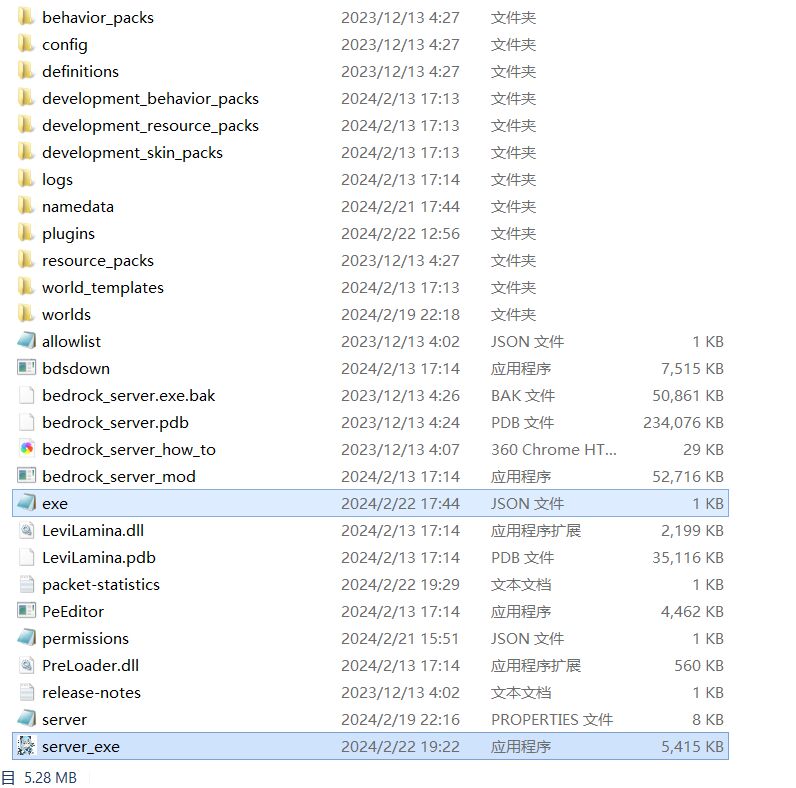Click the date 2024/2/21 17:44

(x=400, y=207)
